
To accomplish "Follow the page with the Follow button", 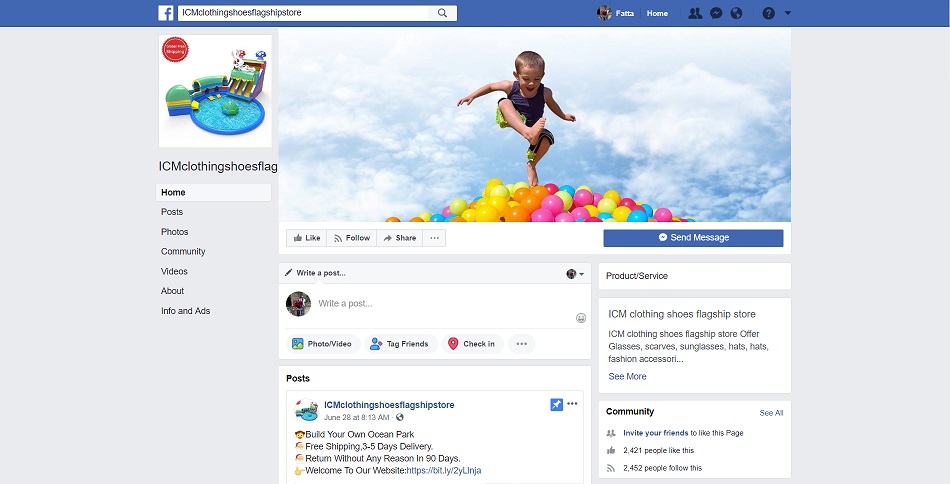I will point(351,238).
